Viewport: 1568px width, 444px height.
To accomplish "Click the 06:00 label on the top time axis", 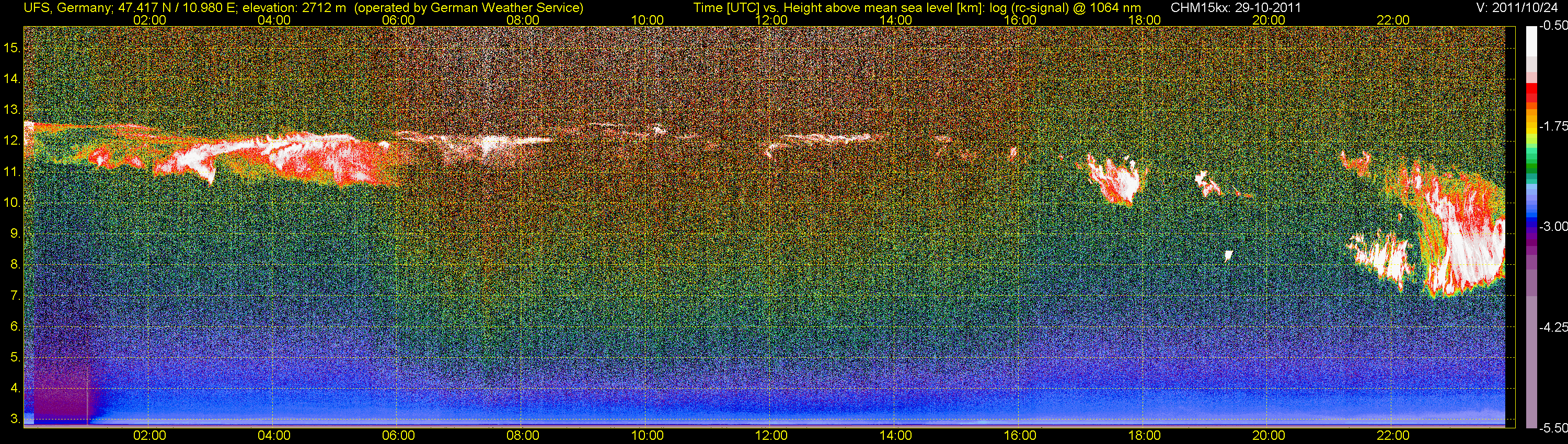I will pyautogui.click(x=398, y=20).
